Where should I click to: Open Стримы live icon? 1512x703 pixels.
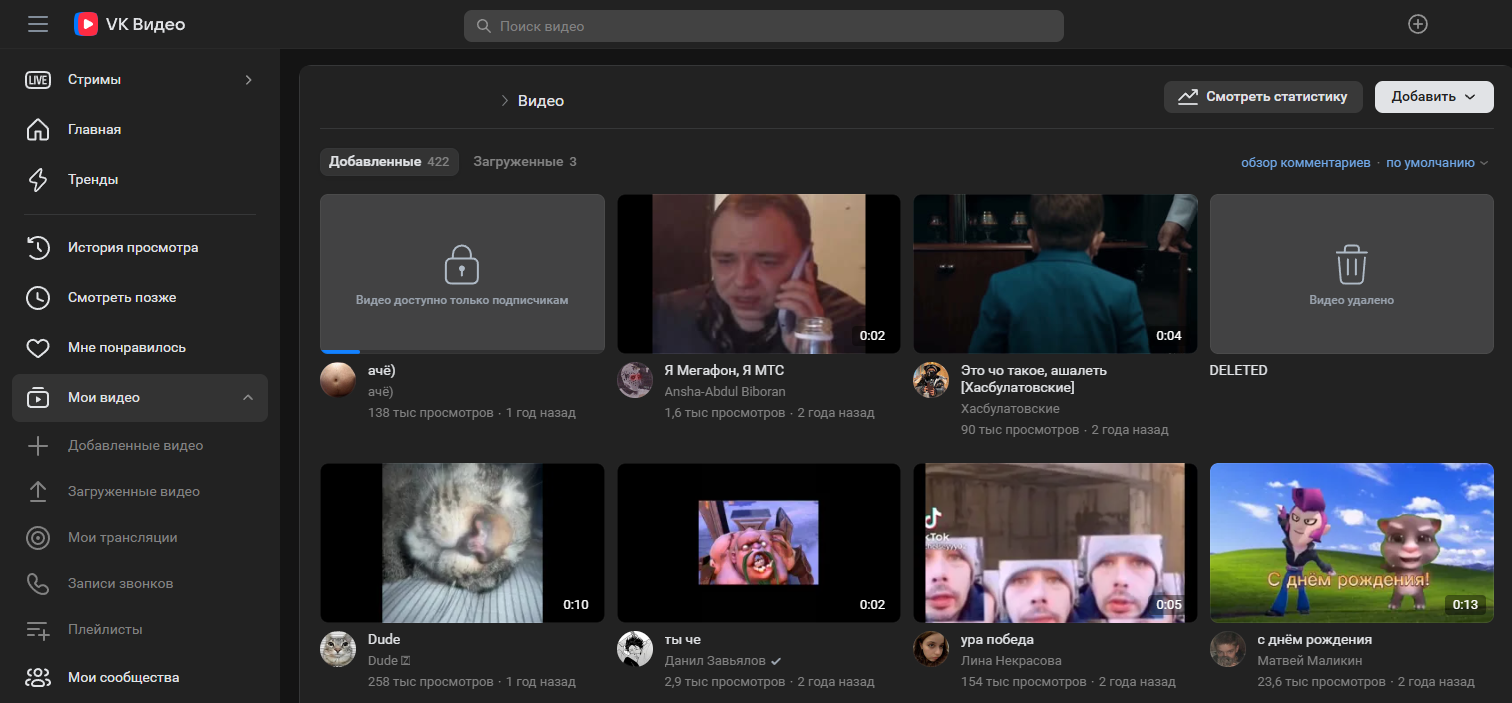click(38, 80)
